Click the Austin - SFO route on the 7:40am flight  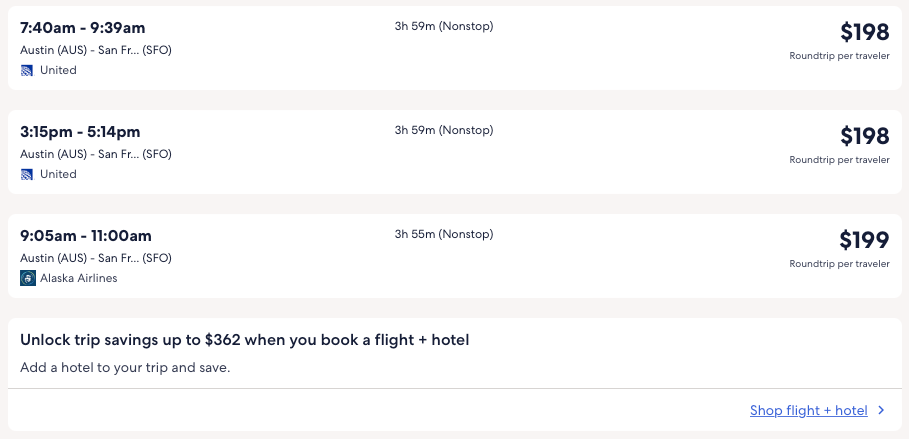pos(96,50)
